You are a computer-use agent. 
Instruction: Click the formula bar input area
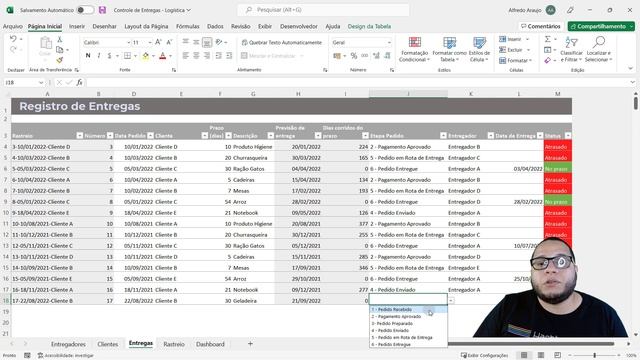tap(357, 82)
